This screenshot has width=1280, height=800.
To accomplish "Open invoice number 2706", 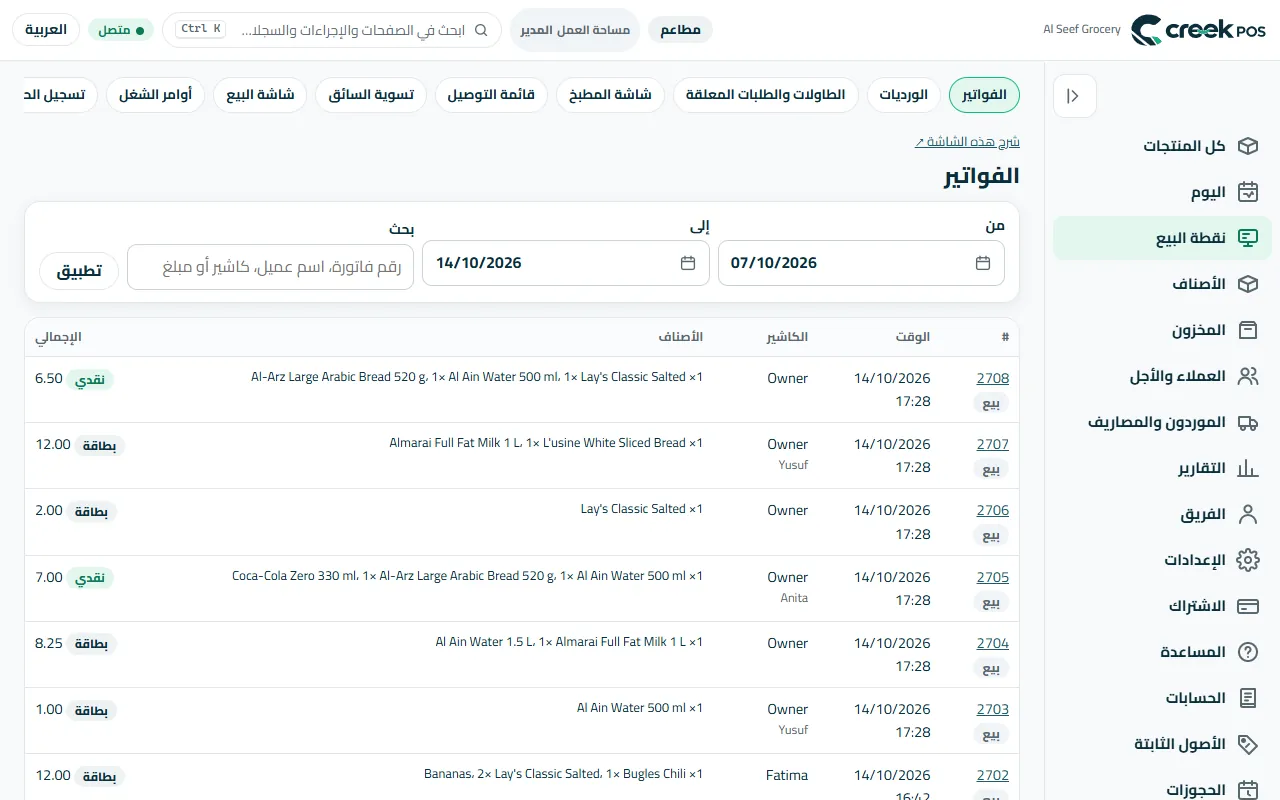I will pos(992,511).
